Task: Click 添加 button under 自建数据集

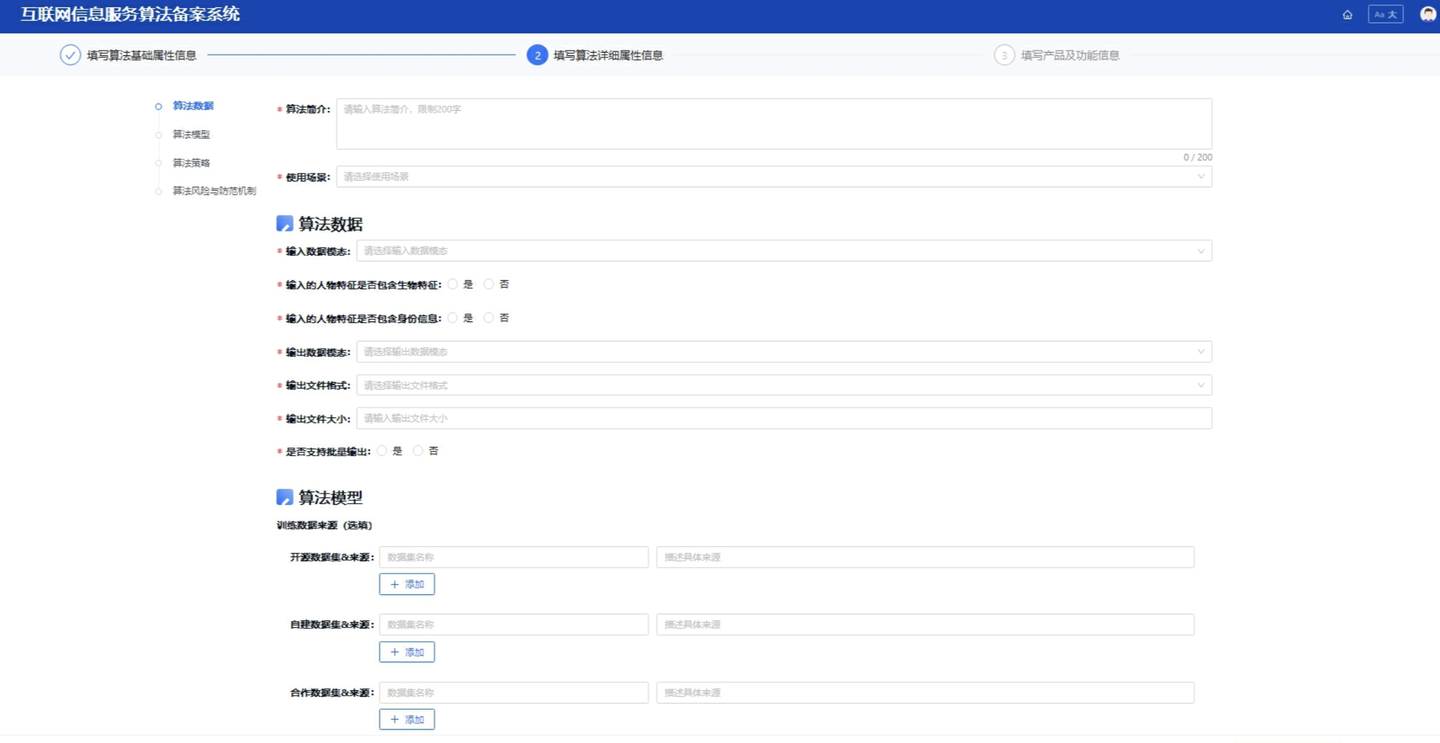Action: point(407,652)
